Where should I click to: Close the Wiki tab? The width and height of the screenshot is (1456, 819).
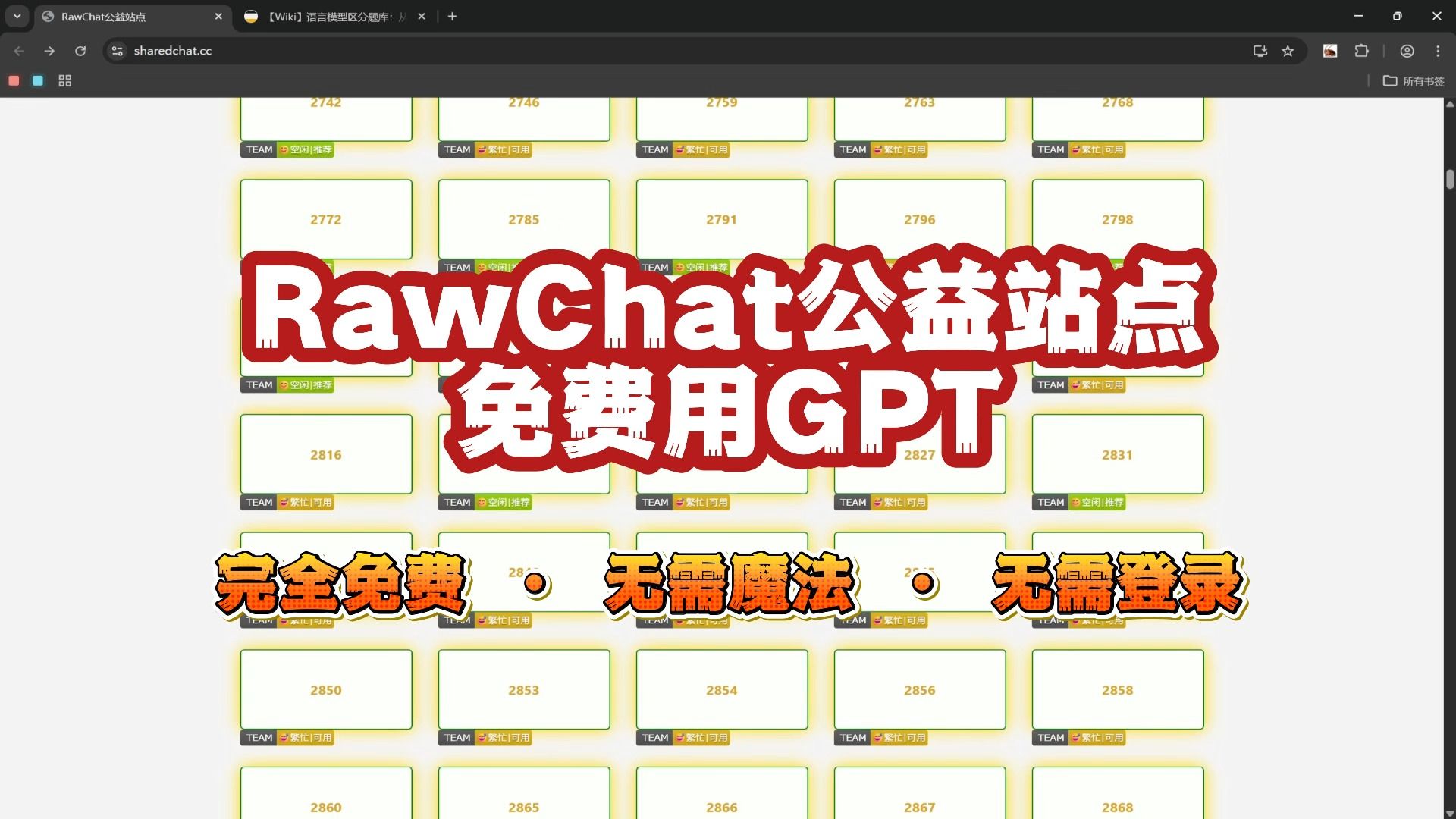click(422, 17)
